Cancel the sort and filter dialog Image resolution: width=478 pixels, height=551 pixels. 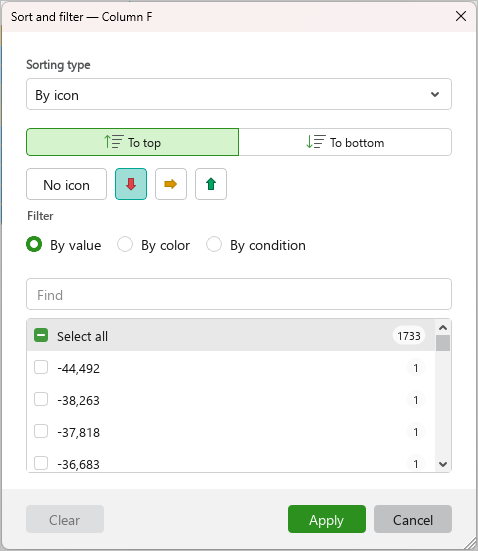pyautogui.click(x=413, y=519)
